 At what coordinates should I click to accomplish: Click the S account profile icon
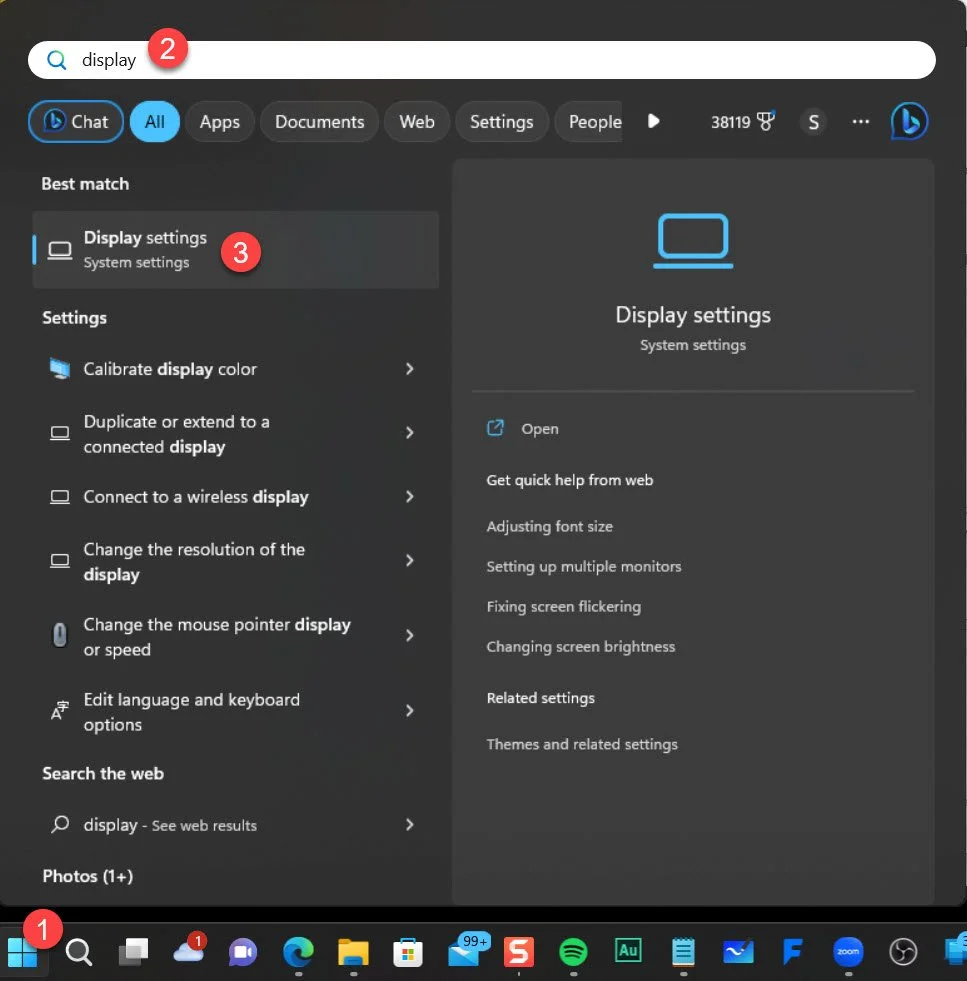tap(813, 121)
